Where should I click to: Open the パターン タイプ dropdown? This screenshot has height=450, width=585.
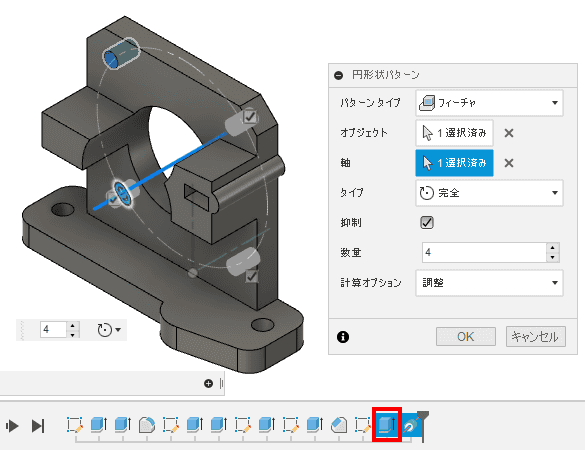[x=489, y=103]
